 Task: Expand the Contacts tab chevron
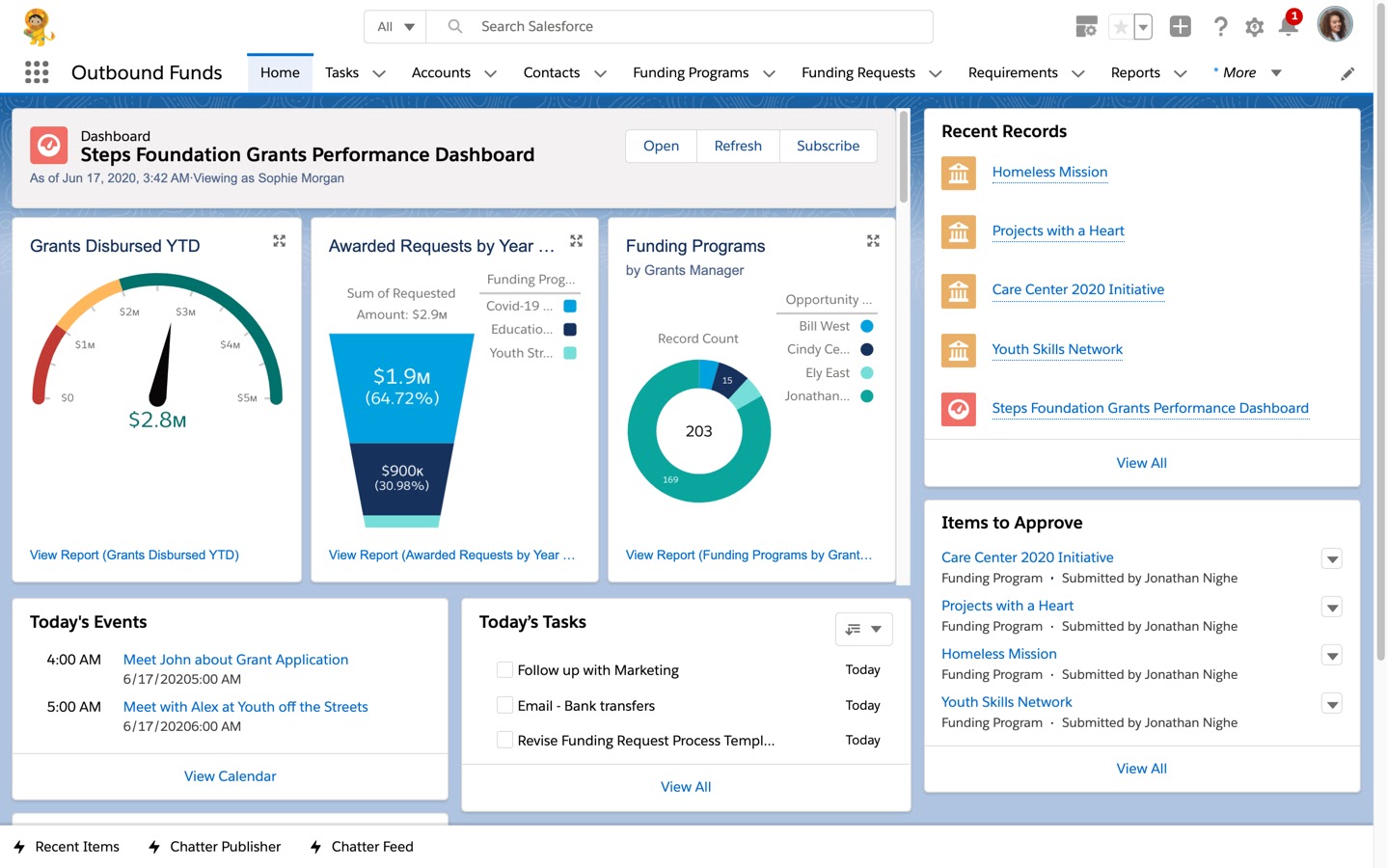pos(600,73)
